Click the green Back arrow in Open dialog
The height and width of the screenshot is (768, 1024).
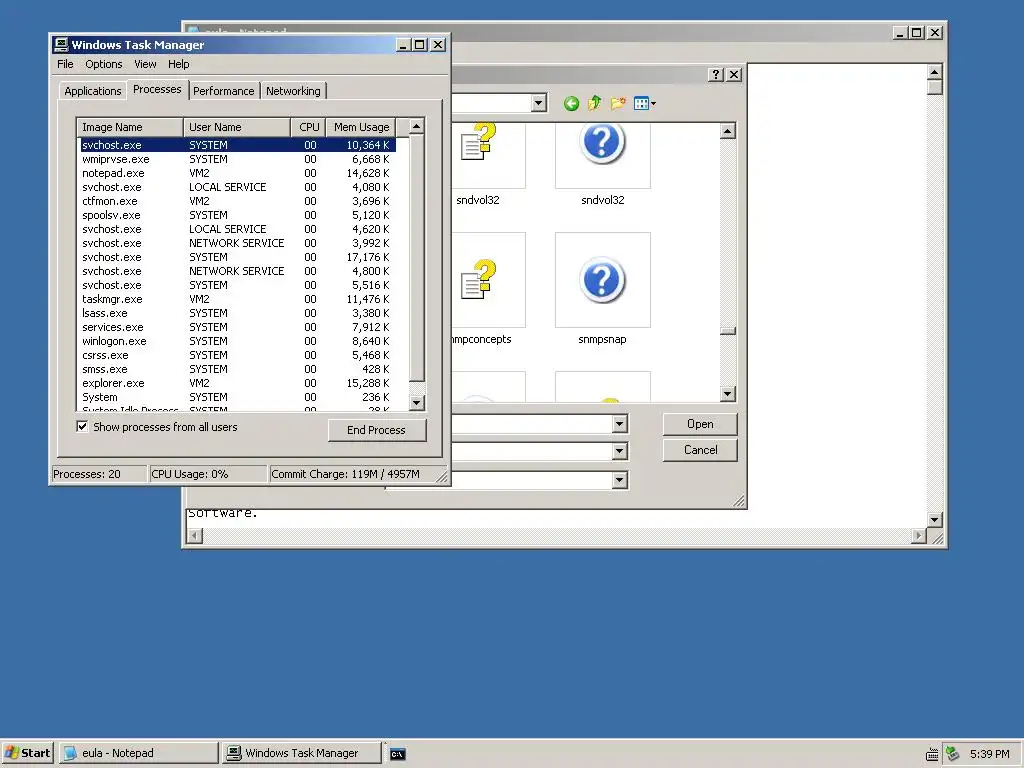pyautogui.click(x=571, y=103)
